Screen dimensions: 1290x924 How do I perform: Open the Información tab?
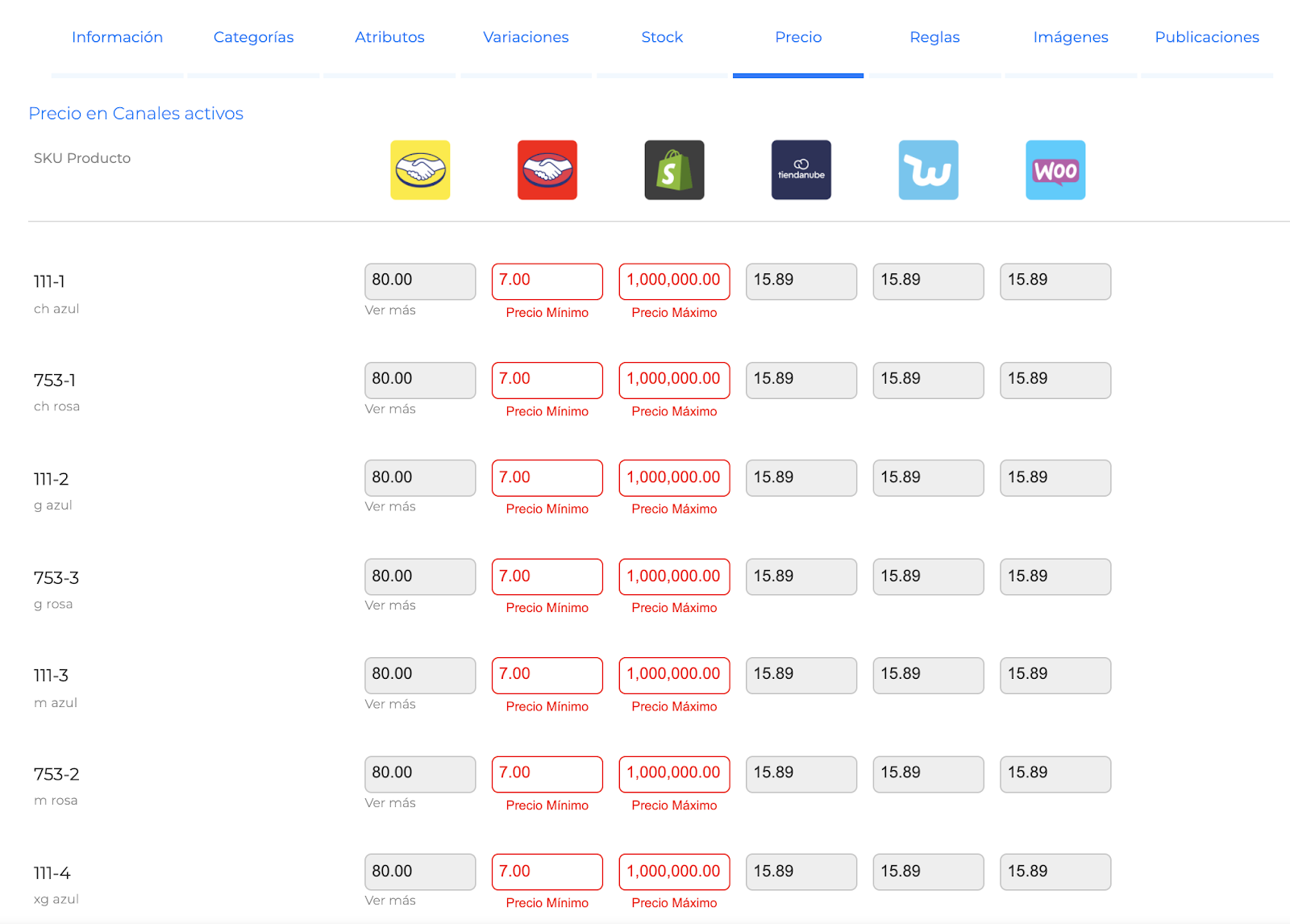118,37
